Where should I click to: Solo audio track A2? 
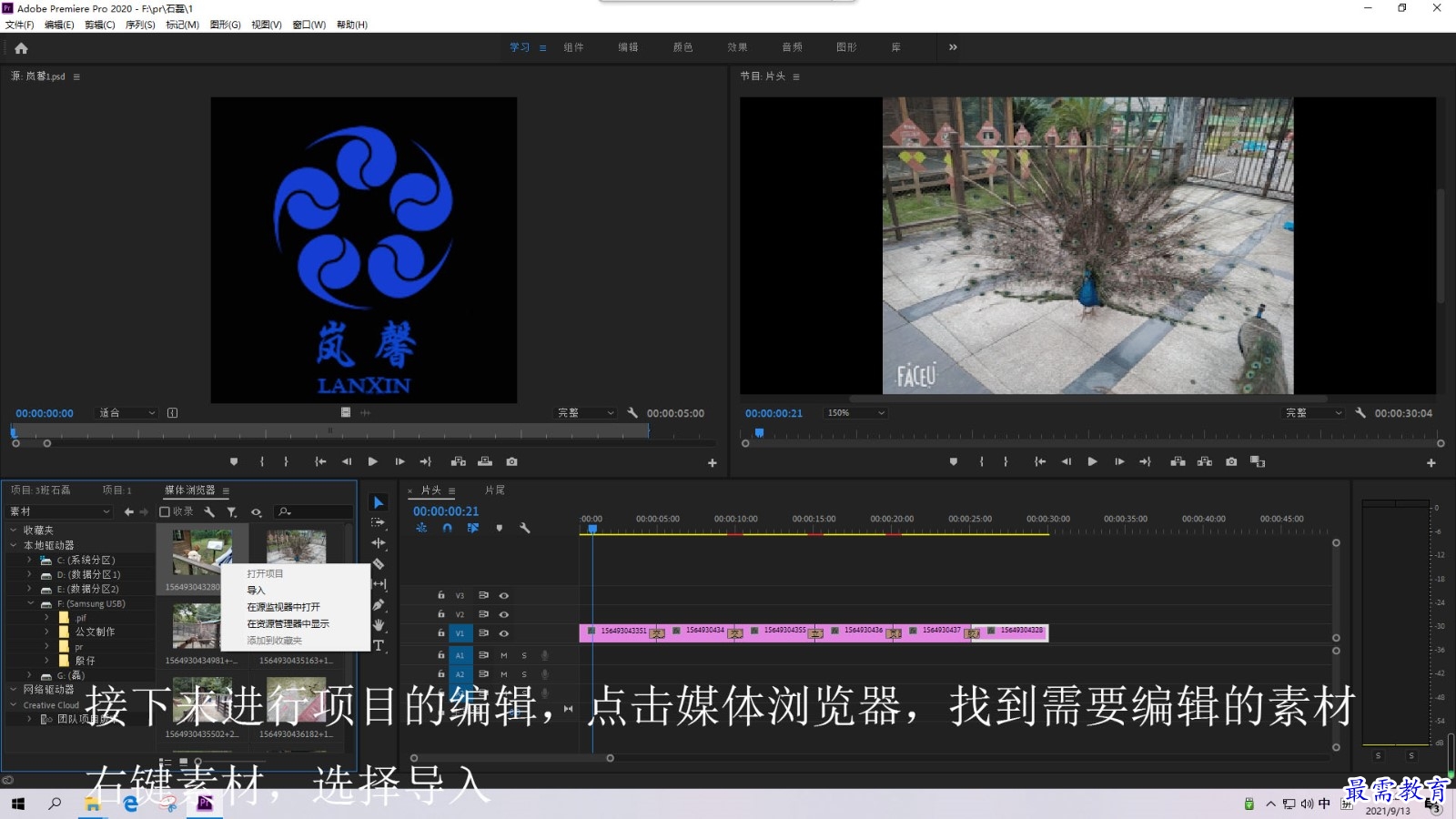pyautogui.click(x=524, y=674)
